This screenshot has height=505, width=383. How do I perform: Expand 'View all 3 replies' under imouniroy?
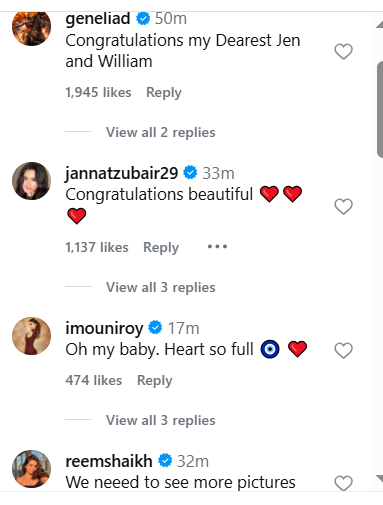click(x=161, y=420)
